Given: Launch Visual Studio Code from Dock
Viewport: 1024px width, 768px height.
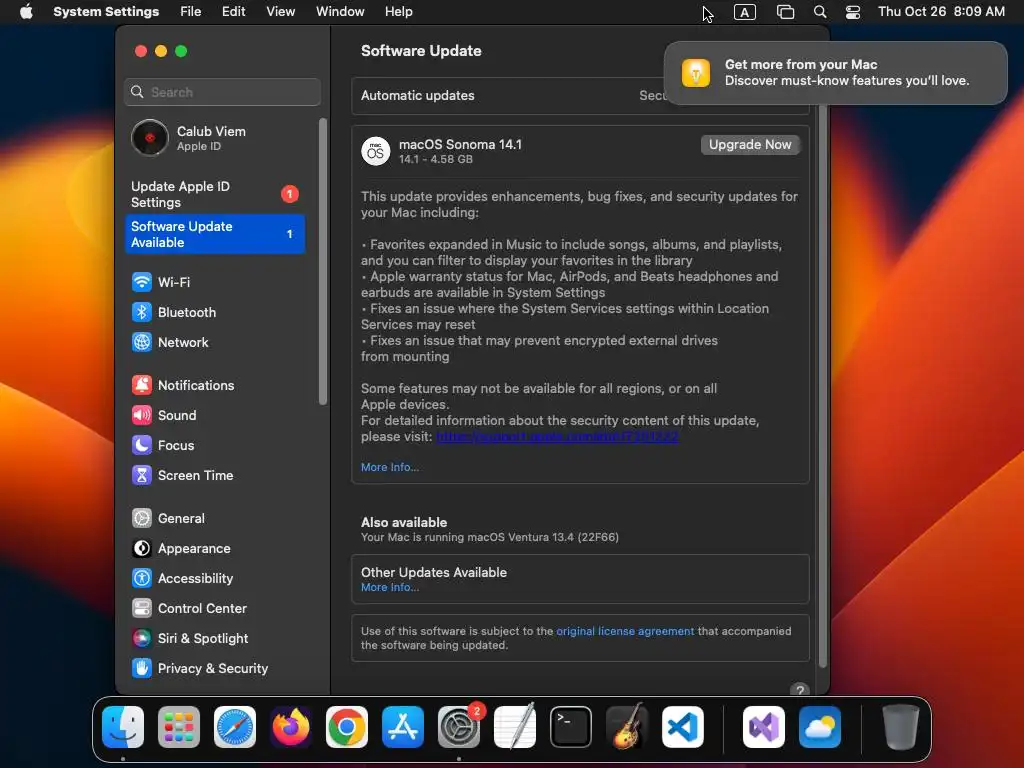Looking at the screenshot, I should [x=682, y=727].
